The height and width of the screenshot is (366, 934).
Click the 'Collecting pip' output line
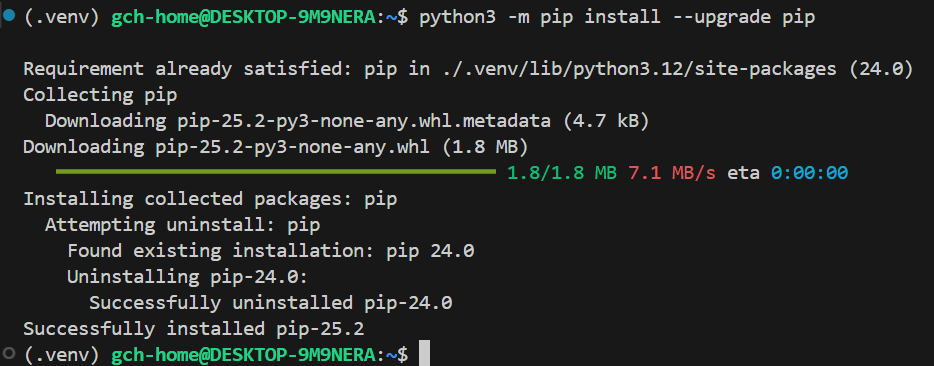(x=100, y=95)
